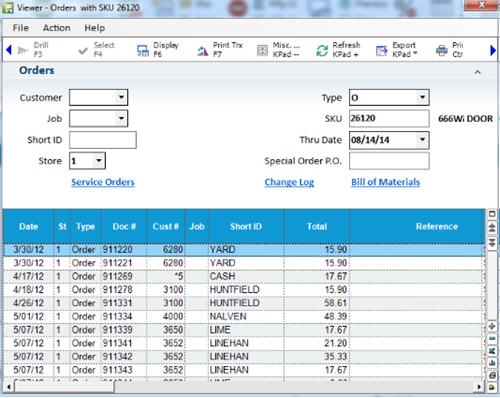The image size is (500, 398).
Task: Collapse the Orders panel chevron
Action: click(x=478, y=72)
